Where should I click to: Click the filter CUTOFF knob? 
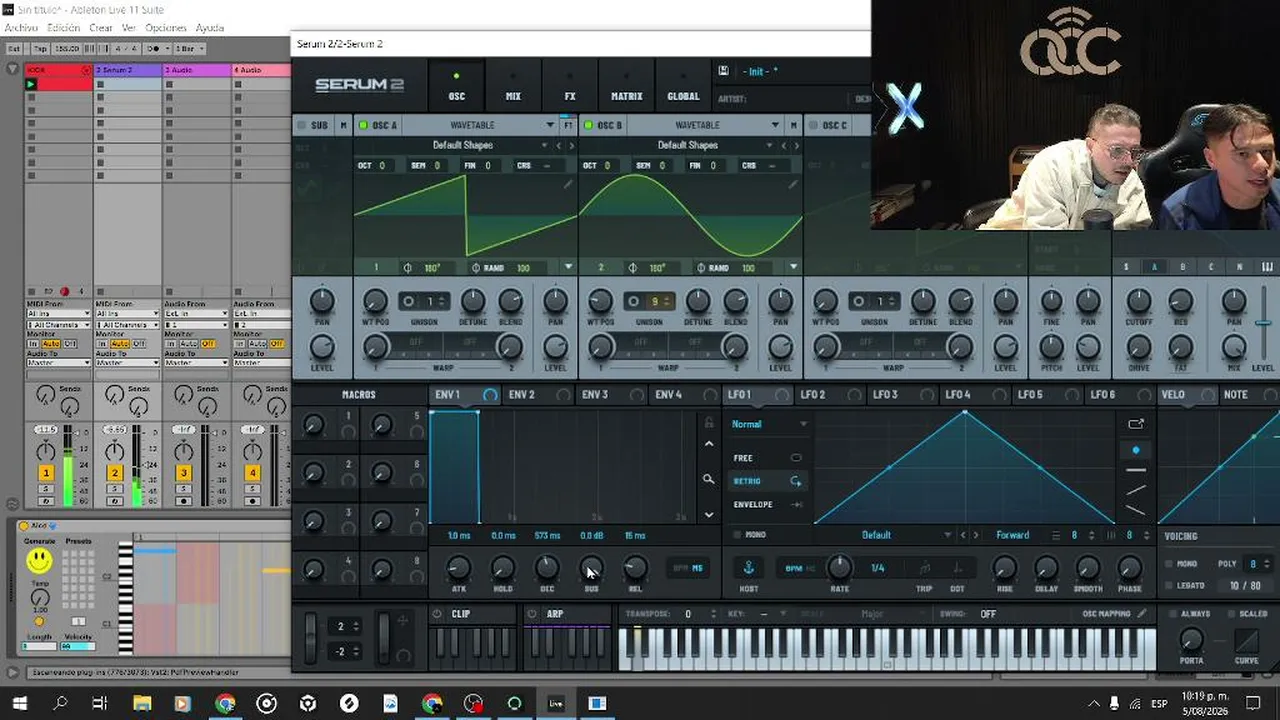click(1139, 301)
